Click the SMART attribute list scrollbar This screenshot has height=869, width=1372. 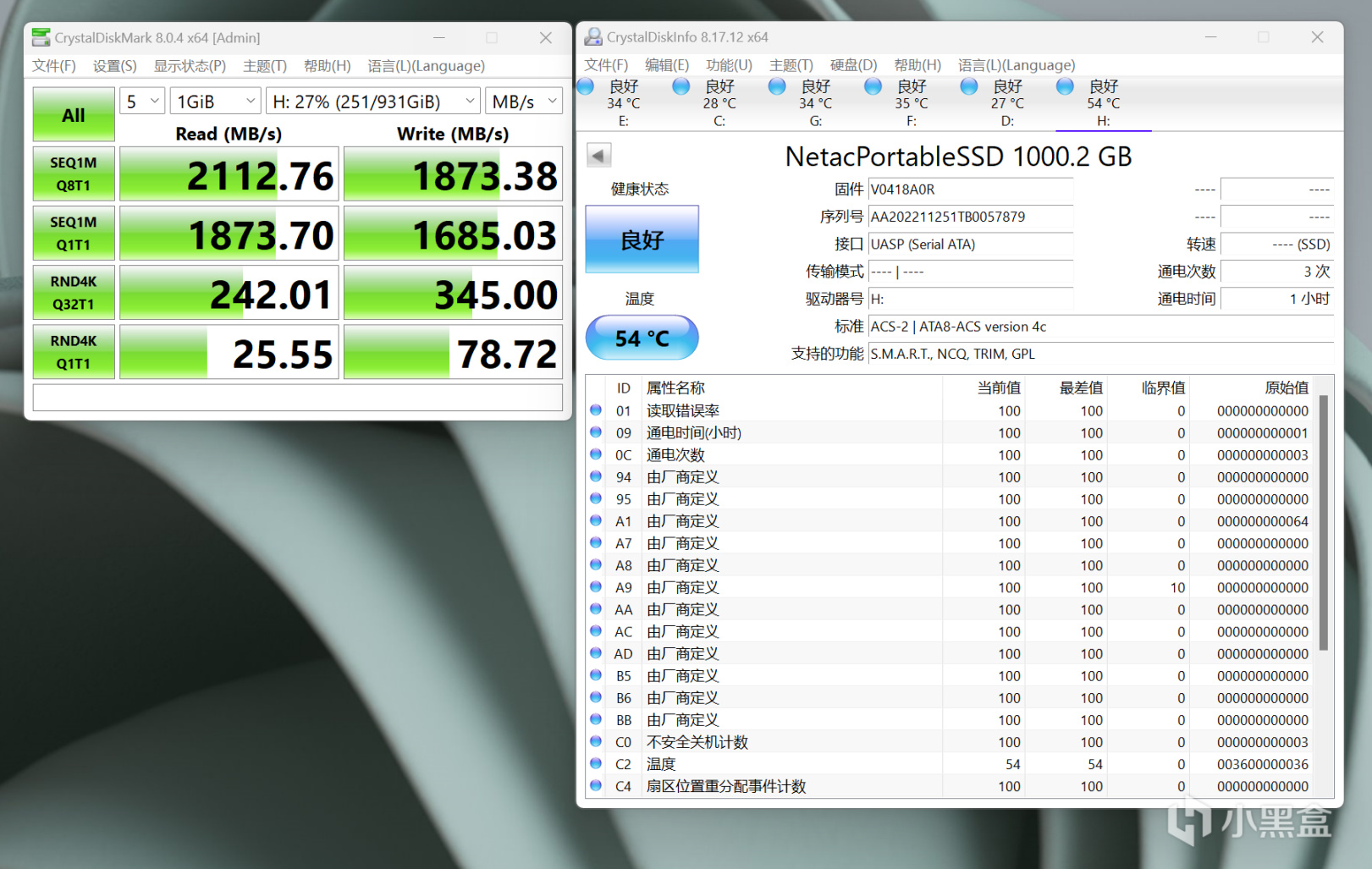1324,522
